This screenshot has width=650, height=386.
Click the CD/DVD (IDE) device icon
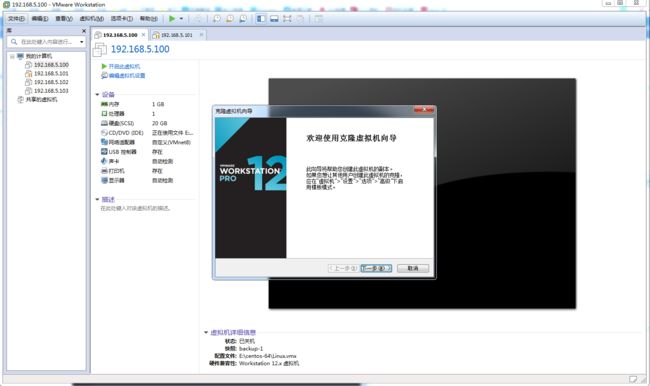pyautogui.click(x=104, y=133)
